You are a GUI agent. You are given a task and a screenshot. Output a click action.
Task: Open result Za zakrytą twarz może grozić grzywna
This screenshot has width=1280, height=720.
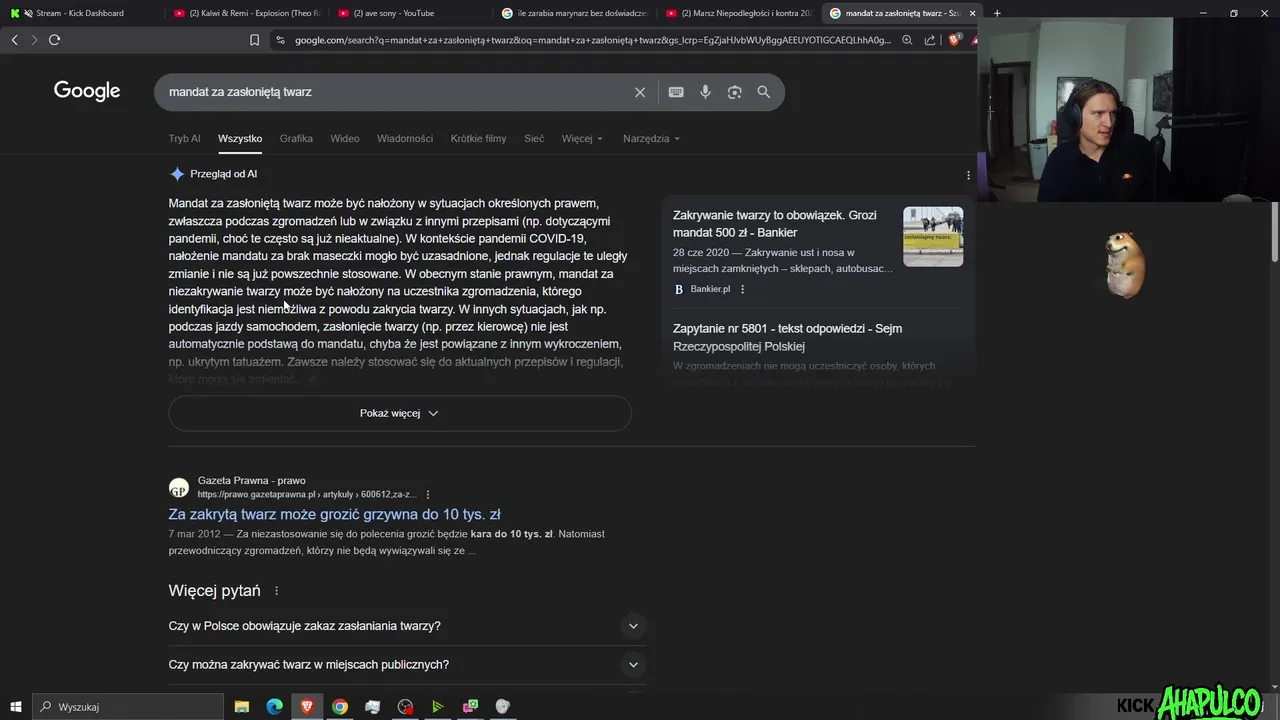tap(334, 515)
